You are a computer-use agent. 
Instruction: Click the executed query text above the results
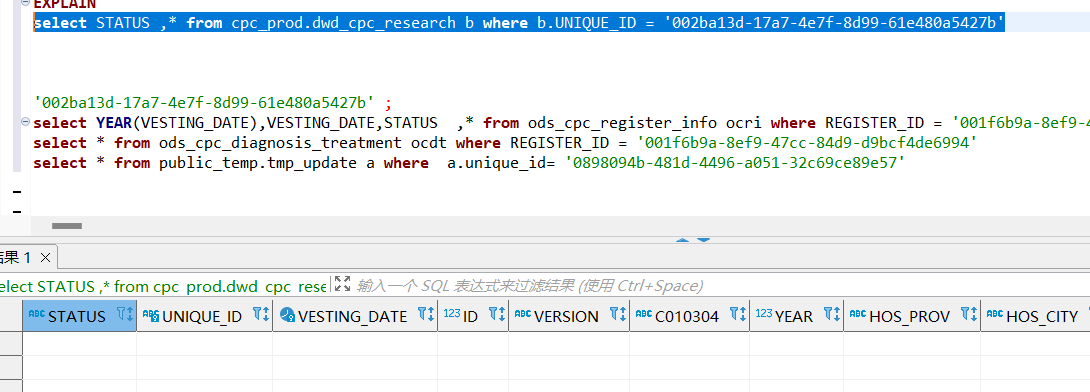(163, 286)
